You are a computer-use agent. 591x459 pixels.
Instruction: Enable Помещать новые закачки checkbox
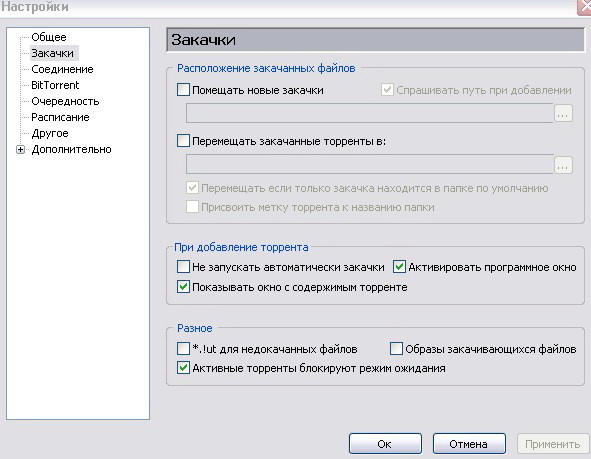183,90
